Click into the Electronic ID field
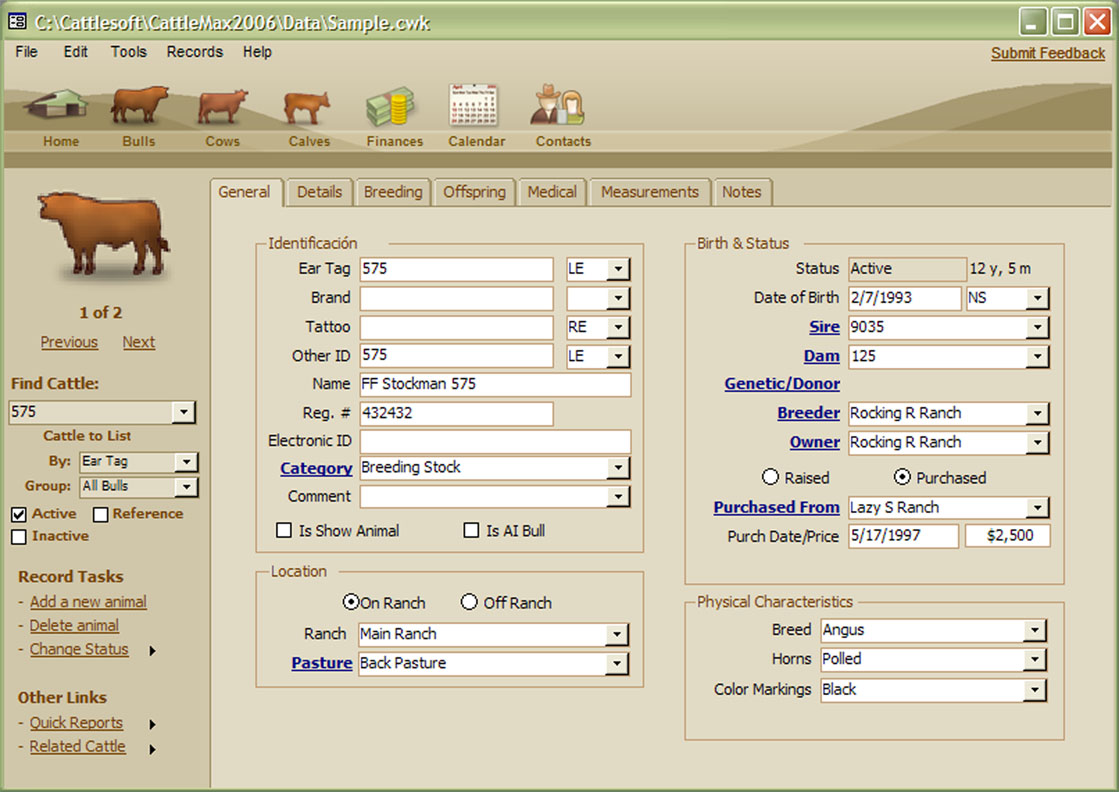Image resolution: width=1119 pixels, height=792 pixels. (x=495, y=442)
